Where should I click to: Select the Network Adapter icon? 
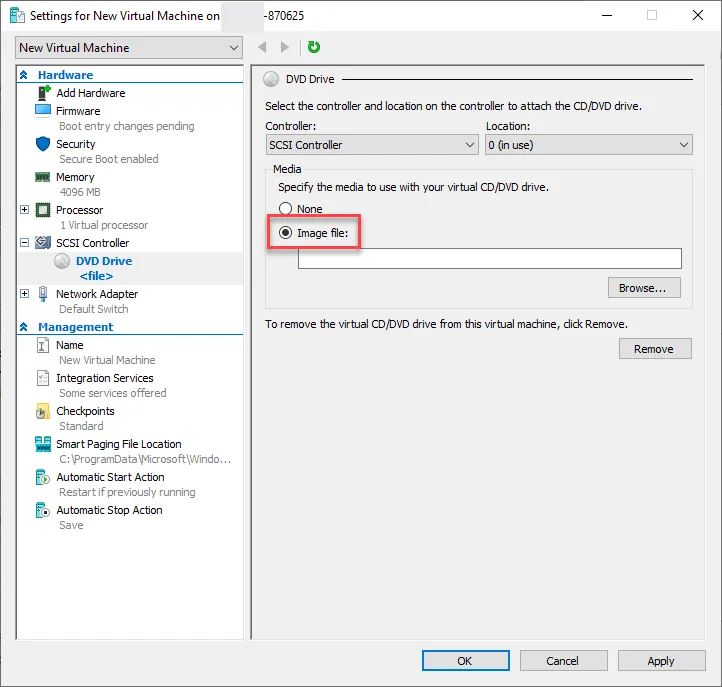pyautogui.click(x=43, y=294)
